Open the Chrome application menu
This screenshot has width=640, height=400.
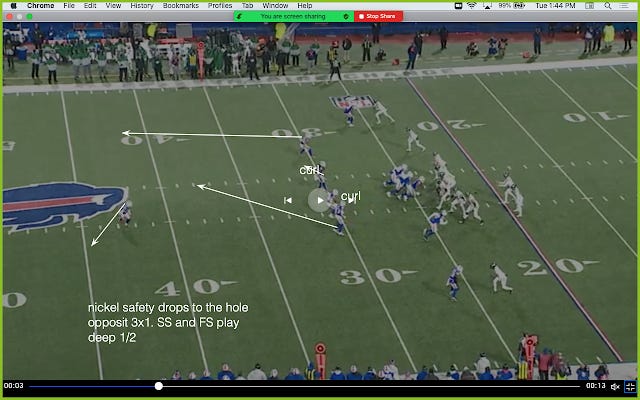(40, 5)
